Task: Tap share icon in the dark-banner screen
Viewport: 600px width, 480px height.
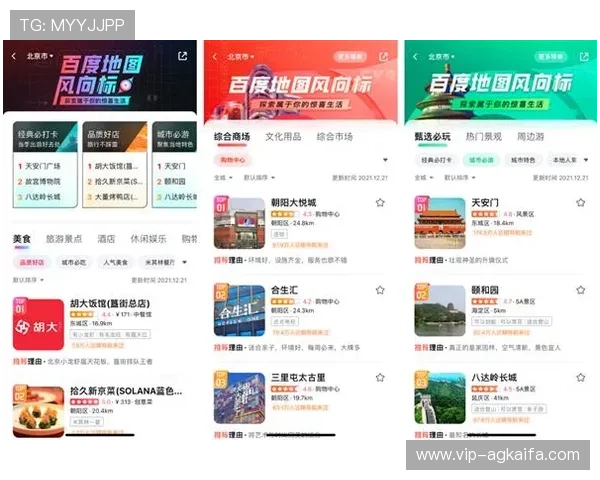Action: 183,56
